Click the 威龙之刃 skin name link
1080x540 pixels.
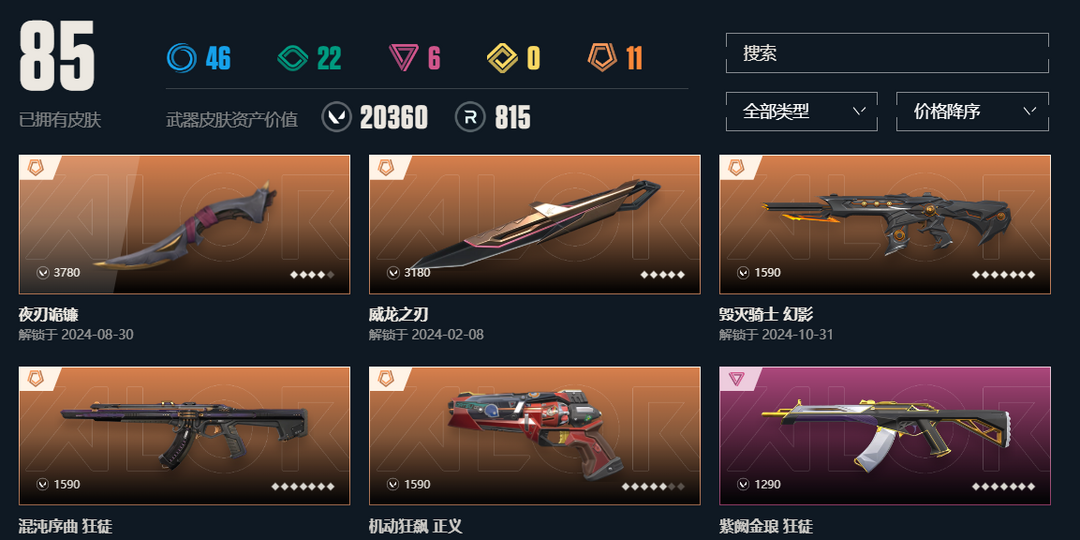[399, 315]
